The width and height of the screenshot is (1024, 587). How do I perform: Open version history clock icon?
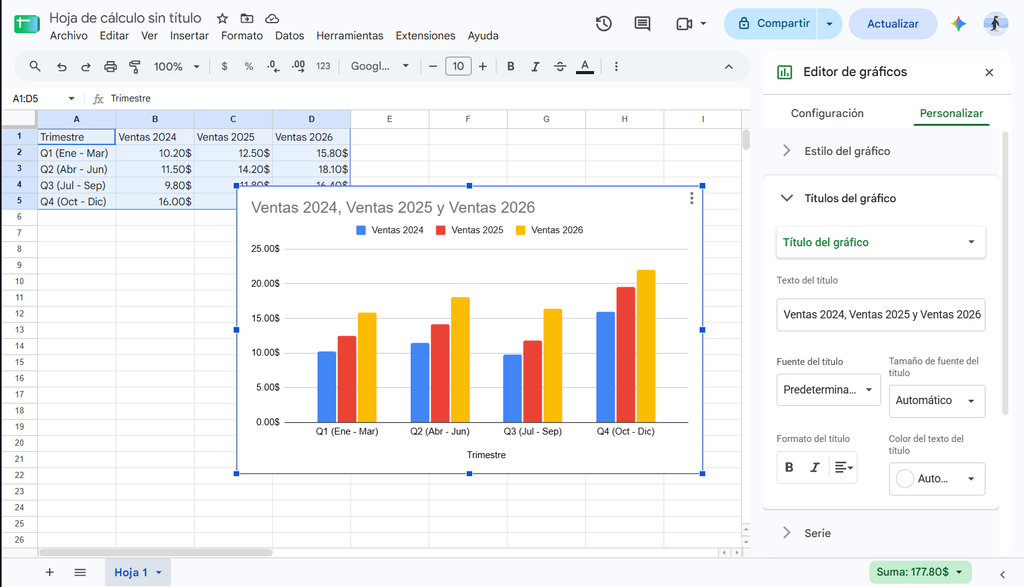point(603,24)
